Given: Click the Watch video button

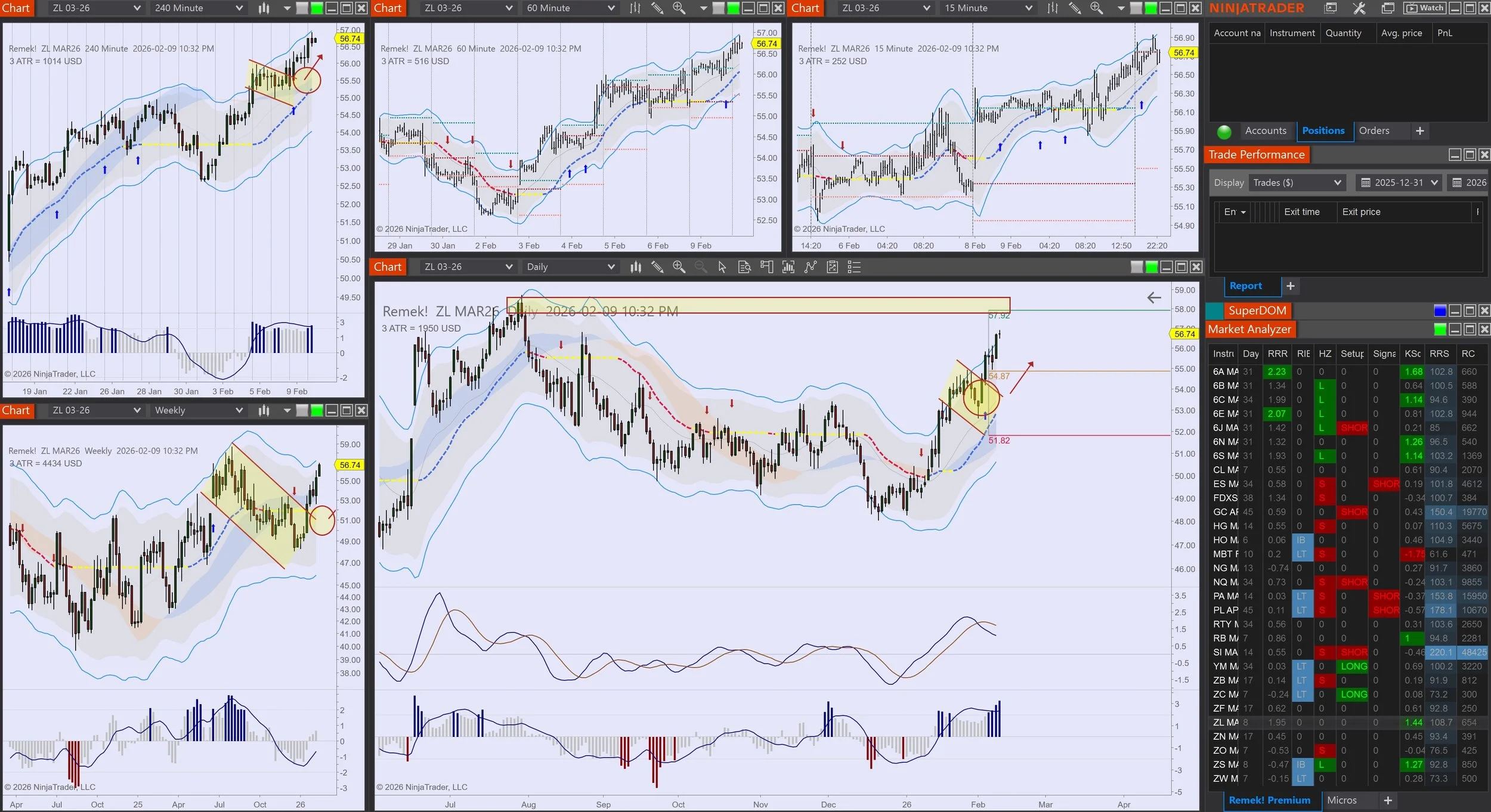Looking at the screenshot, I should (x=1424, y=8).
